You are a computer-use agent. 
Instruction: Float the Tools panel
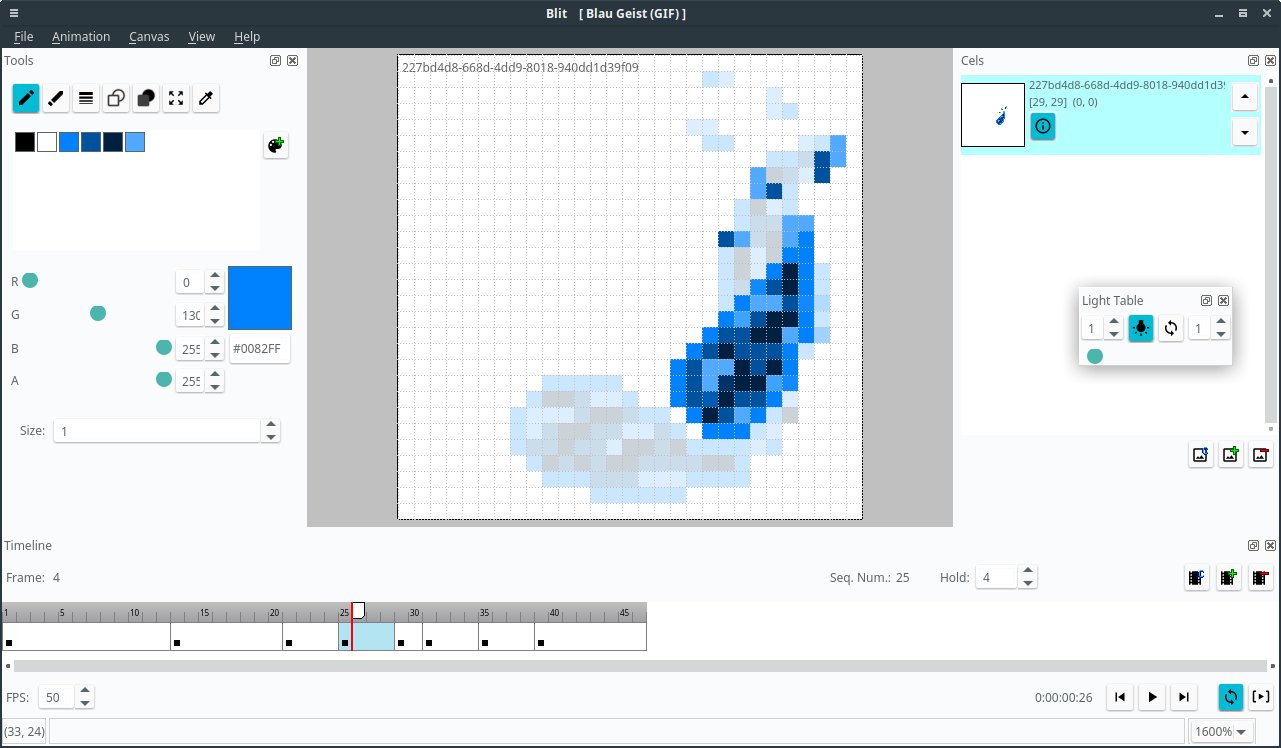click(x=276, y=61)
